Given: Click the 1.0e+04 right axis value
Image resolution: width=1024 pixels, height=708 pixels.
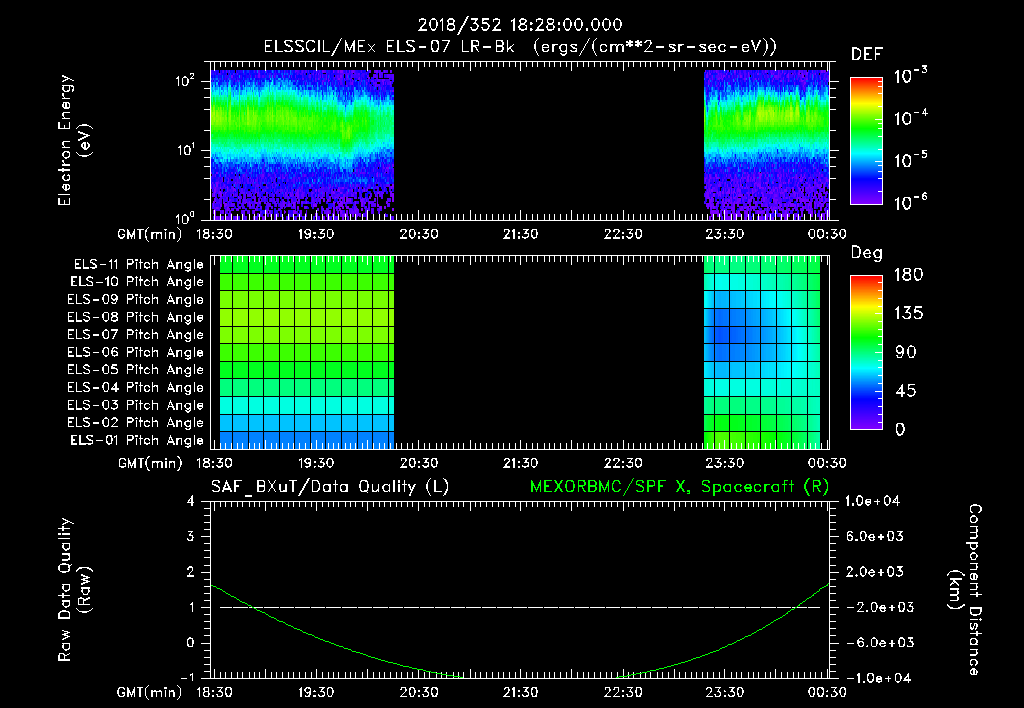Looking at the screenshot, I should 872,501.
